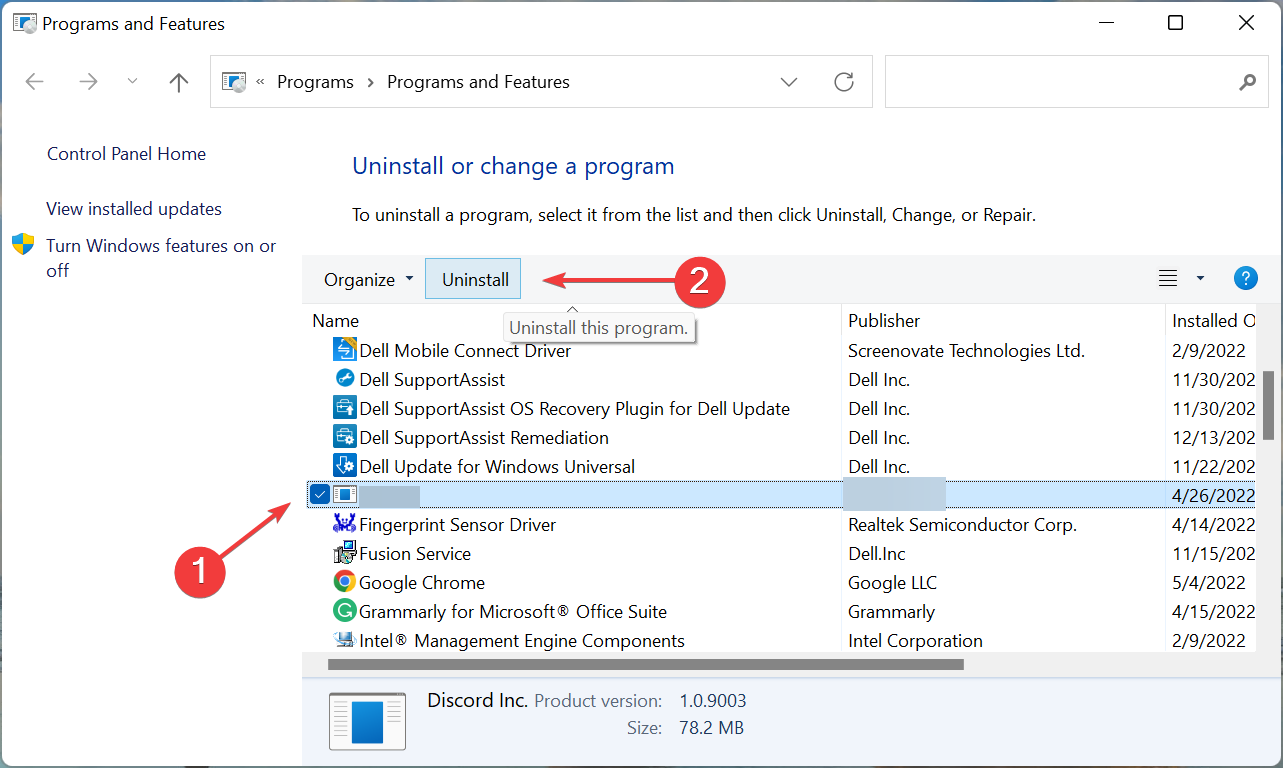Screen dimensions: 1283x768
Task: Select the Dell SupportAssist icon
Action: pyautogui.click(x=344, y=379)
